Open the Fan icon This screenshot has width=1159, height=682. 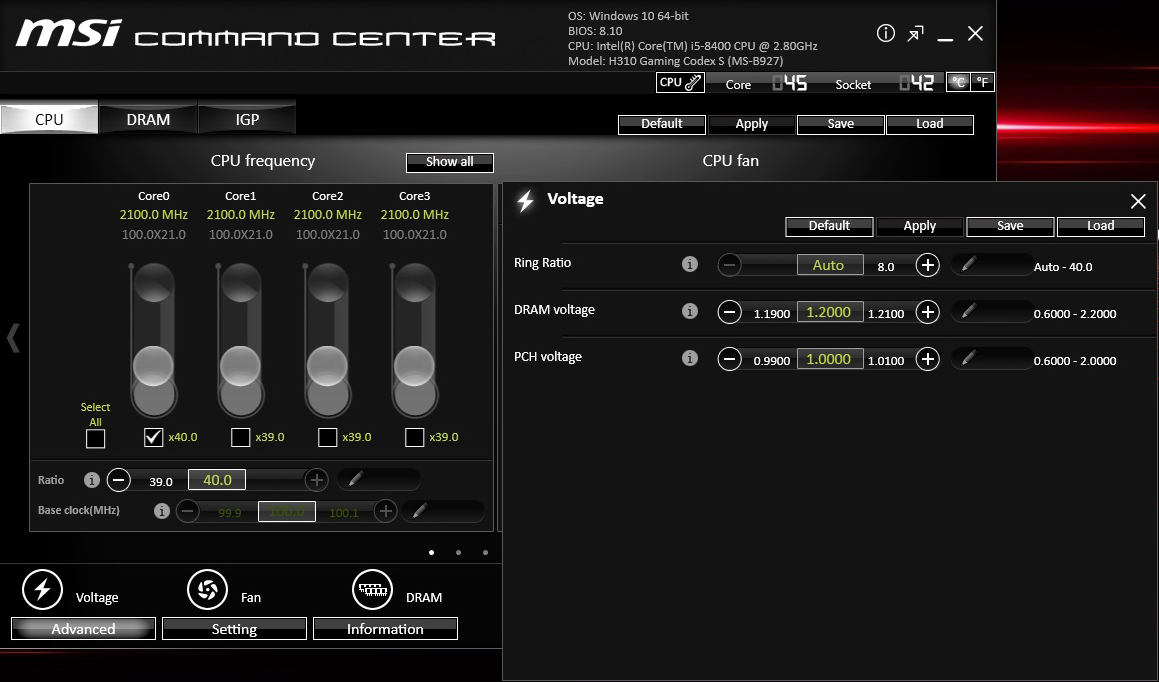click(x=208, y=590)
